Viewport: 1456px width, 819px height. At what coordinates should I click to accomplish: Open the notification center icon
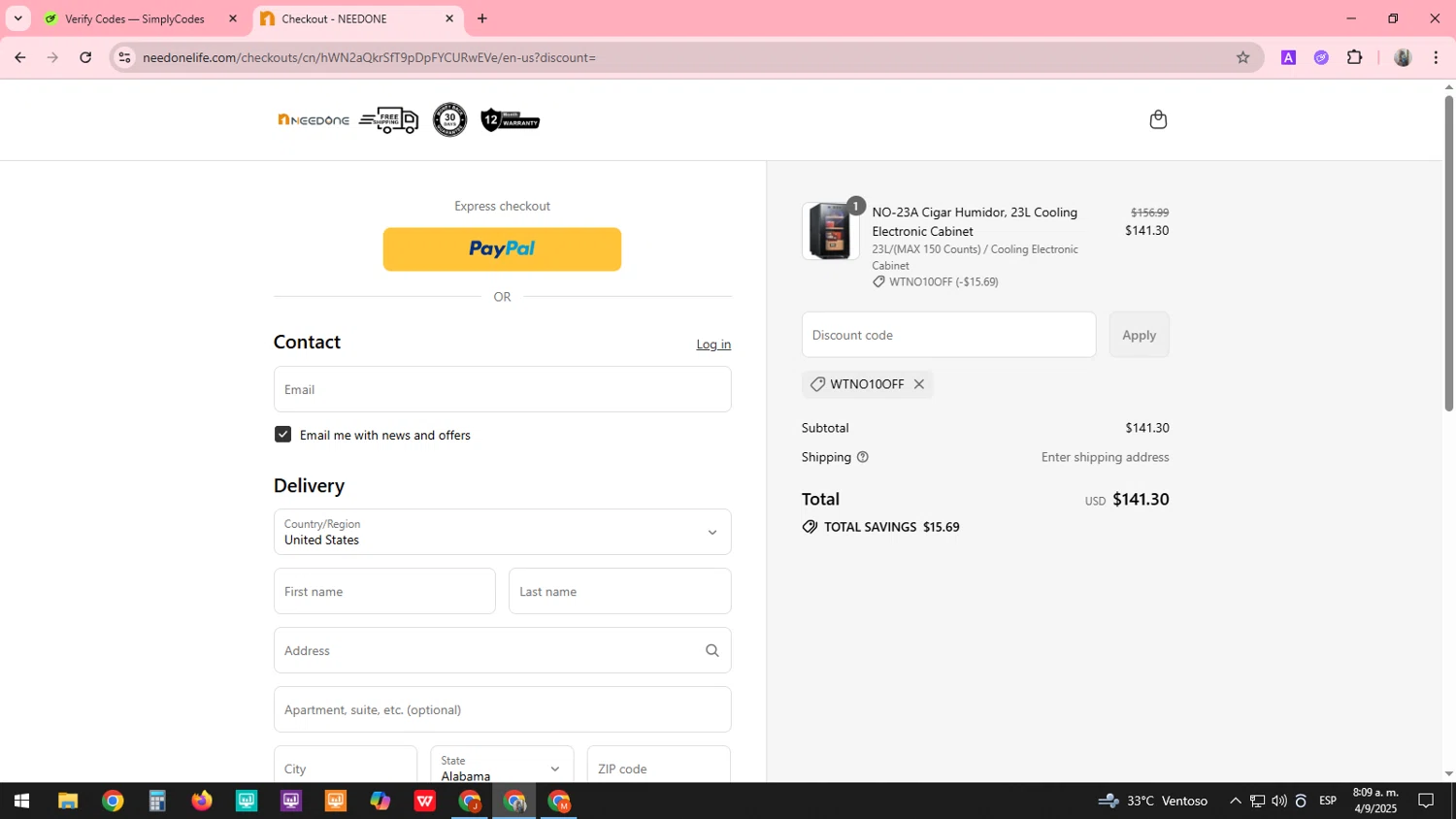pyautogui.click(x=1426, y=801)
